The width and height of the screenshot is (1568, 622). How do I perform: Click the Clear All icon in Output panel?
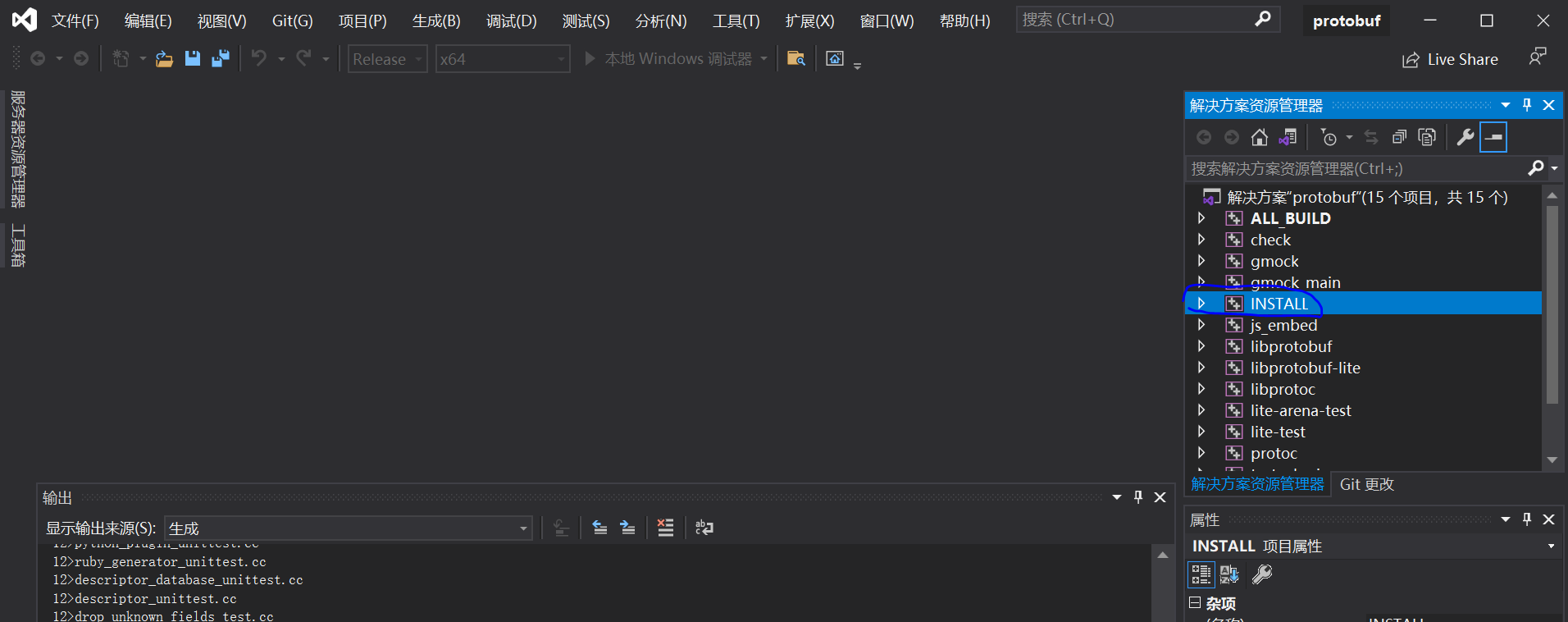tap(665, 528)
